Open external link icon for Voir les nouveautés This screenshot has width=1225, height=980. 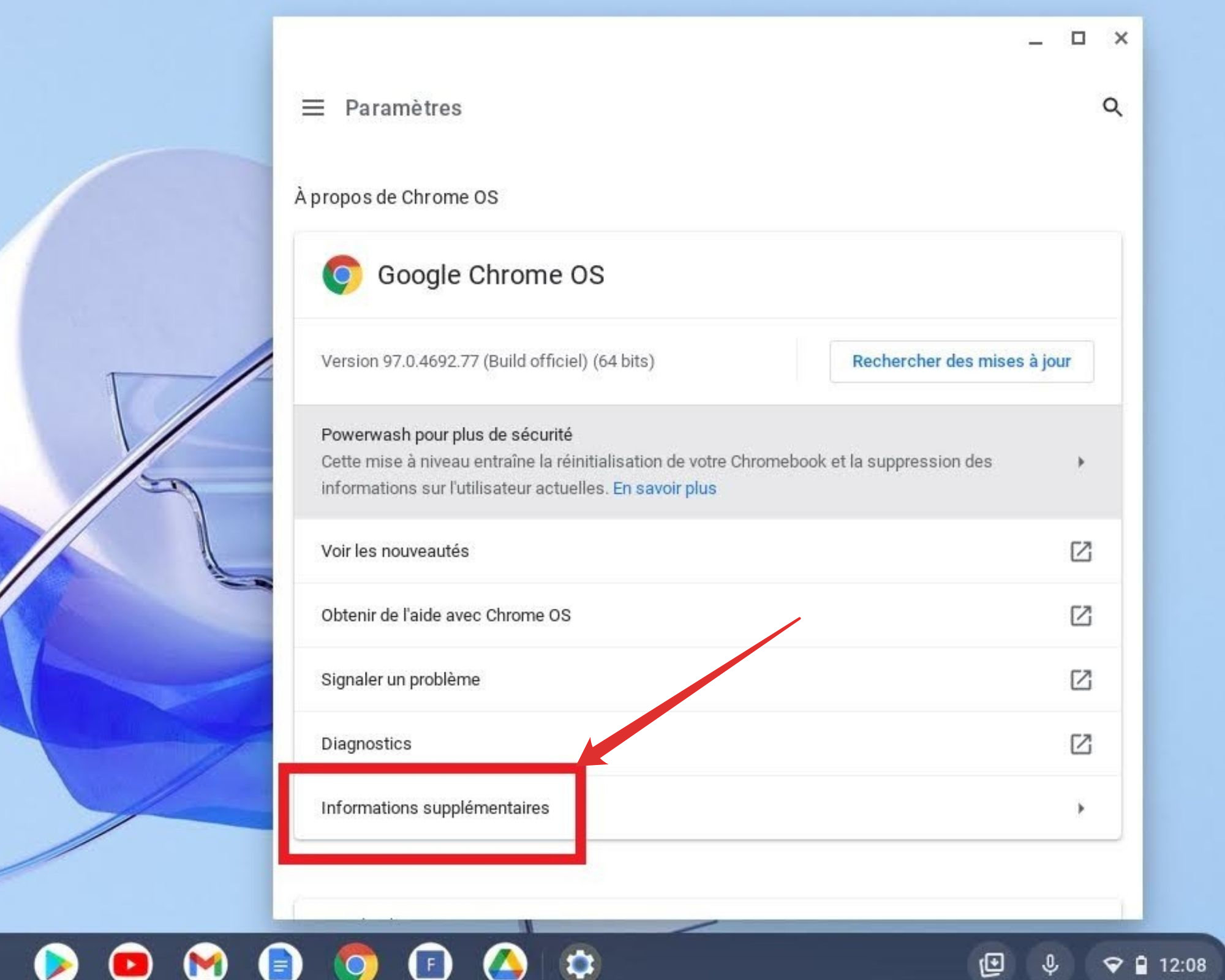(1081, 551)
